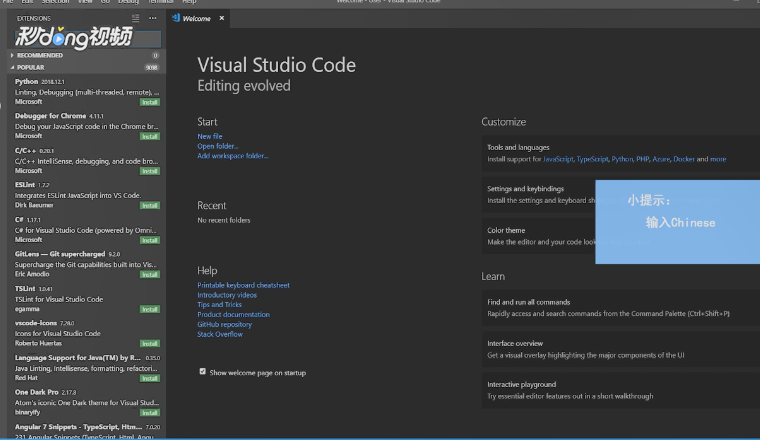
Task: Open the Introductory videos link
Action: pyautogui.click(x=227, y=295)
